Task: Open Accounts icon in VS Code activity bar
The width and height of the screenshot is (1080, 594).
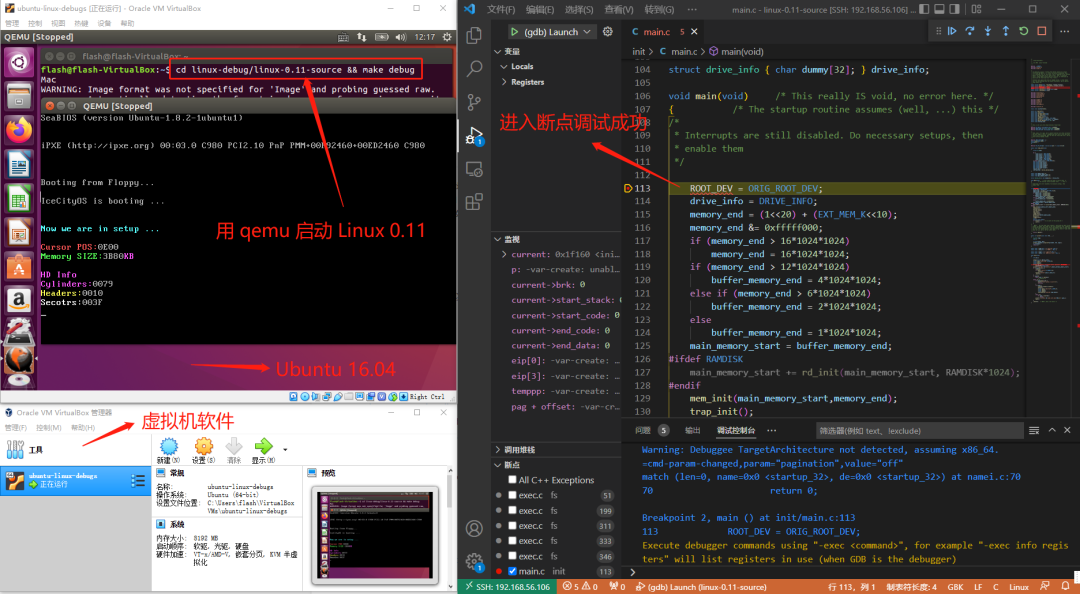Action: (474, 529)
